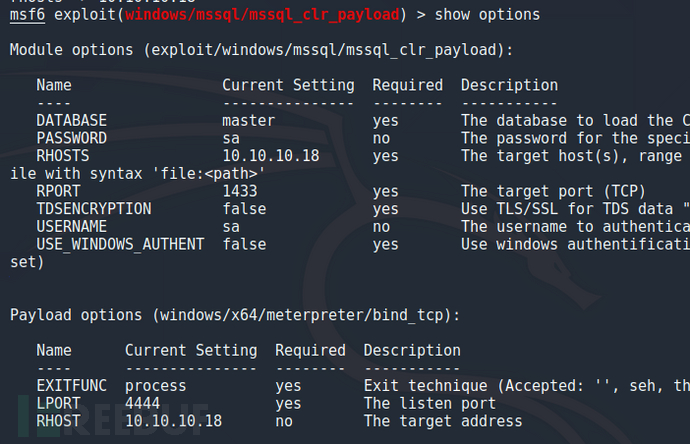Click 'yes' in the RHOSTS row
690x444 pixels.
(385, 157)
